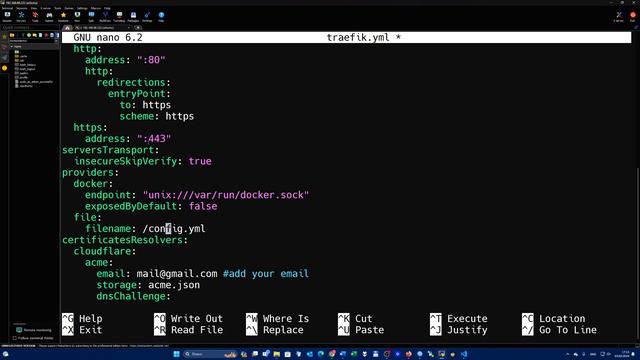This screenshot has height=360, width=640.
Task: Click the traefik.yml title in nano header
Action: (x=358, y=38)
